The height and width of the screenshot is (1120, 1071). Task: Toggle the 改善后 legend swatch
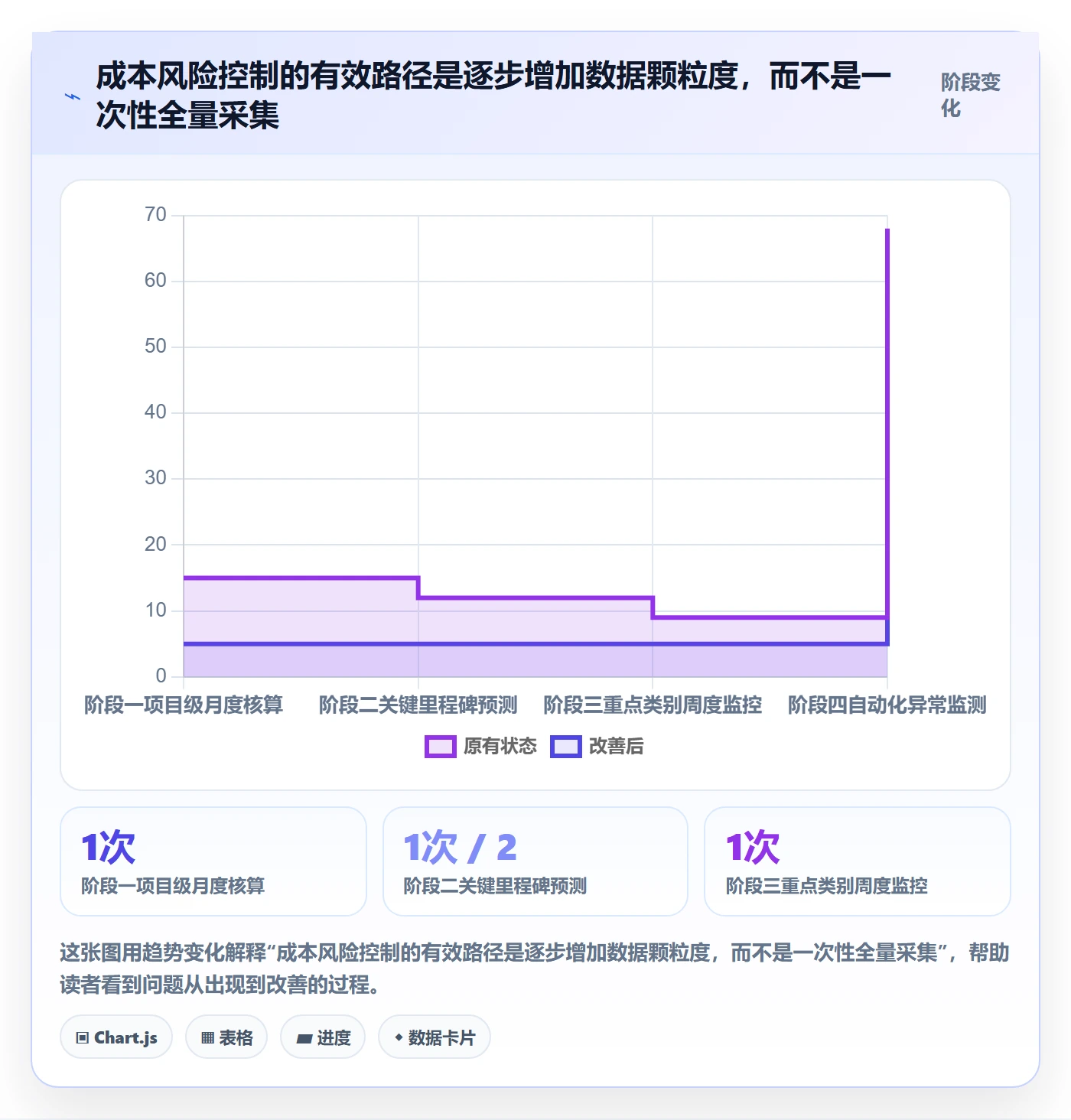point(566,747)
